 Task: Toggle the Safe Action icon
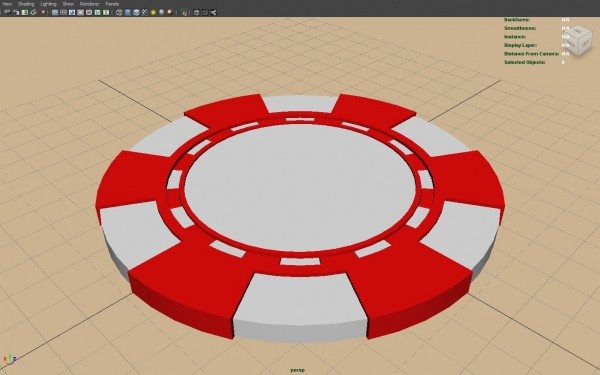point(97,12)
